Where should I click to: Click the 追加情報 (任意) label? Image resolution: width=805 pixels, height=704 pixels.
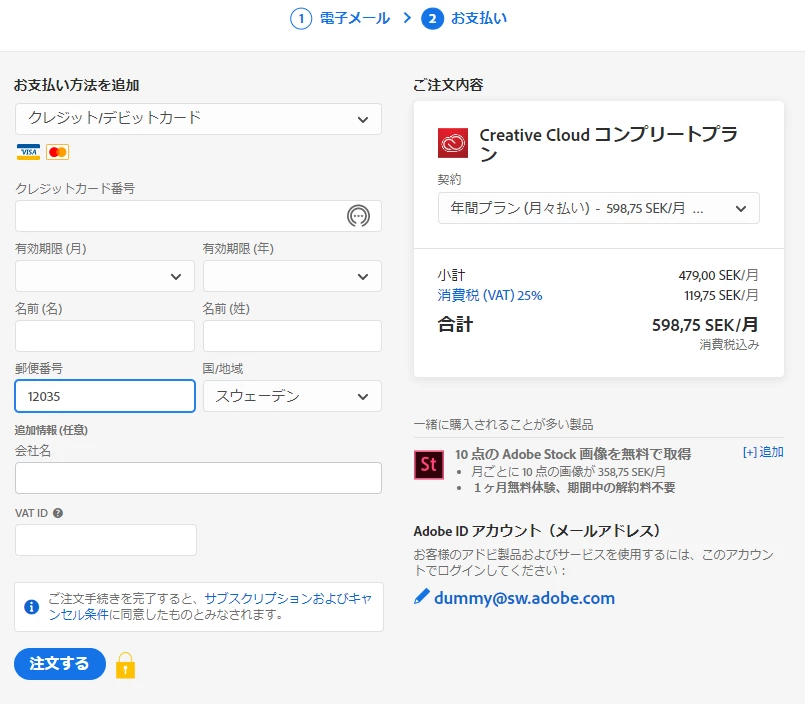(51, 430)
